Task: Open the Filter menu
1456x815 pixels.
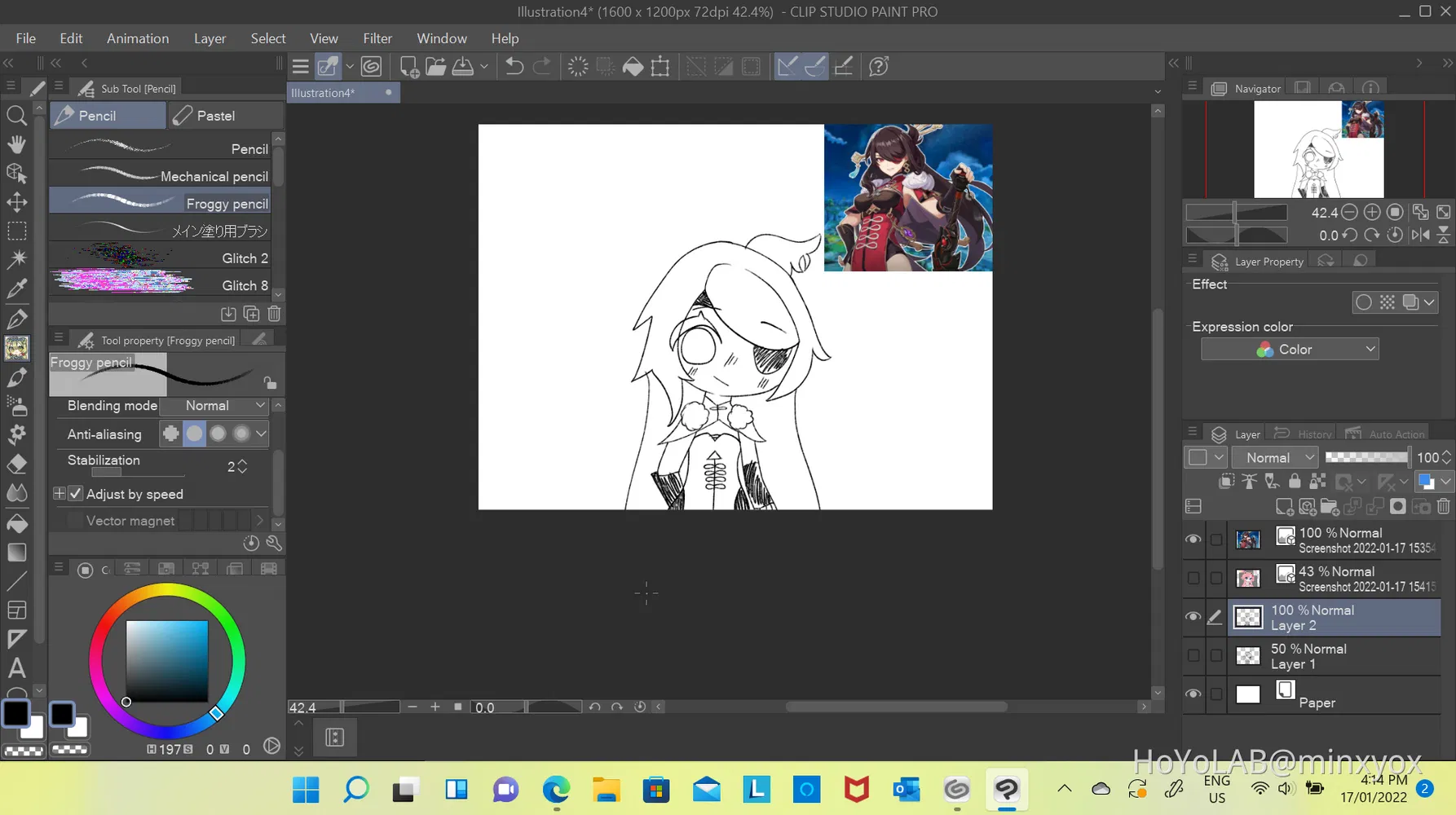Action: pos(377,38)
